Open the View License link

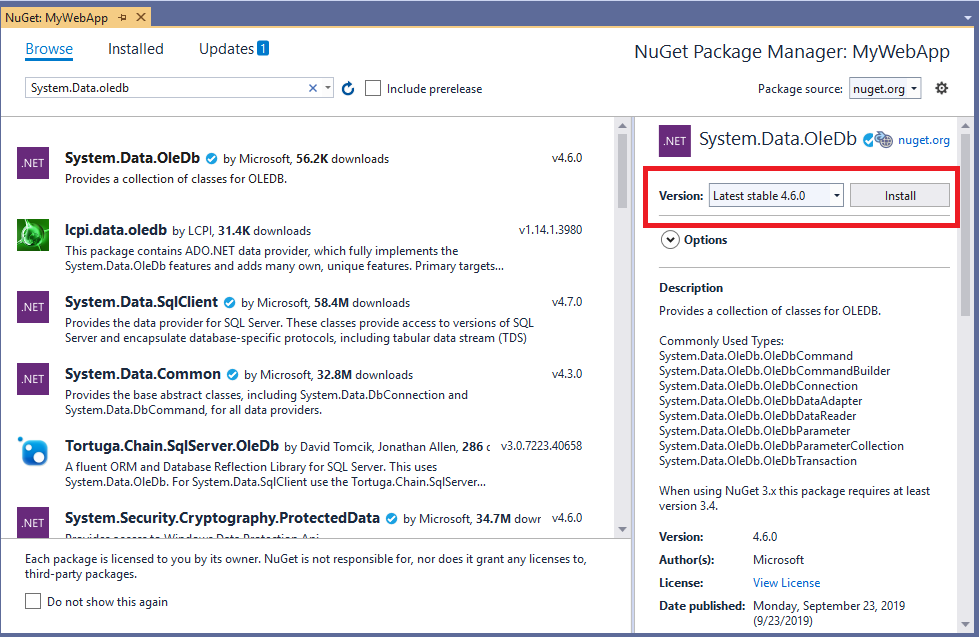point(786,583)
